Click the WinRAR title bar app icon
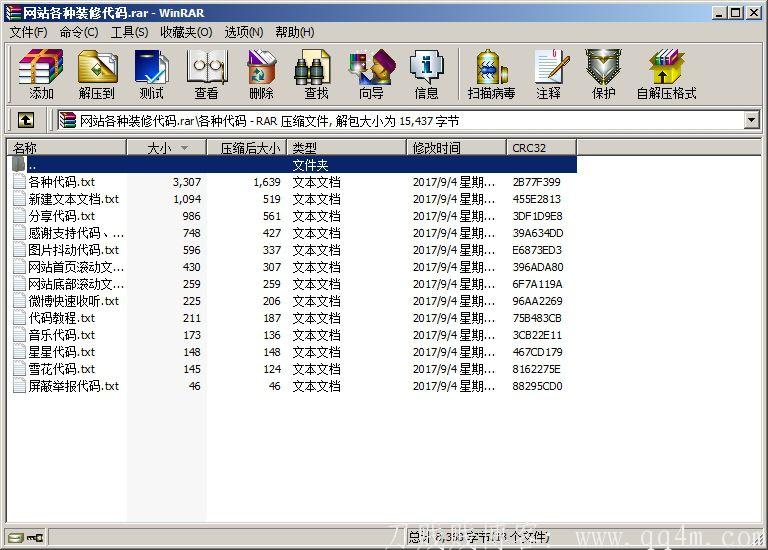The height and width of the screenshot is (550, 768). [x=13, y=13]
